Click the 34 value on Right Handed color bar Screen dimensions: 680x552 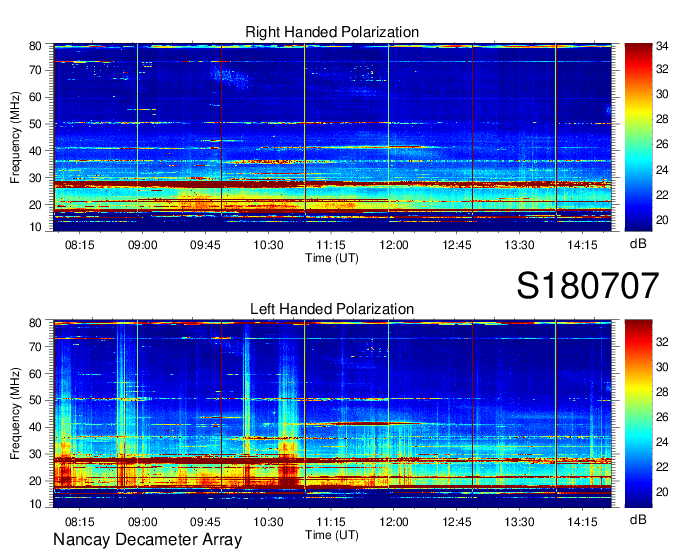pos(662,46)
